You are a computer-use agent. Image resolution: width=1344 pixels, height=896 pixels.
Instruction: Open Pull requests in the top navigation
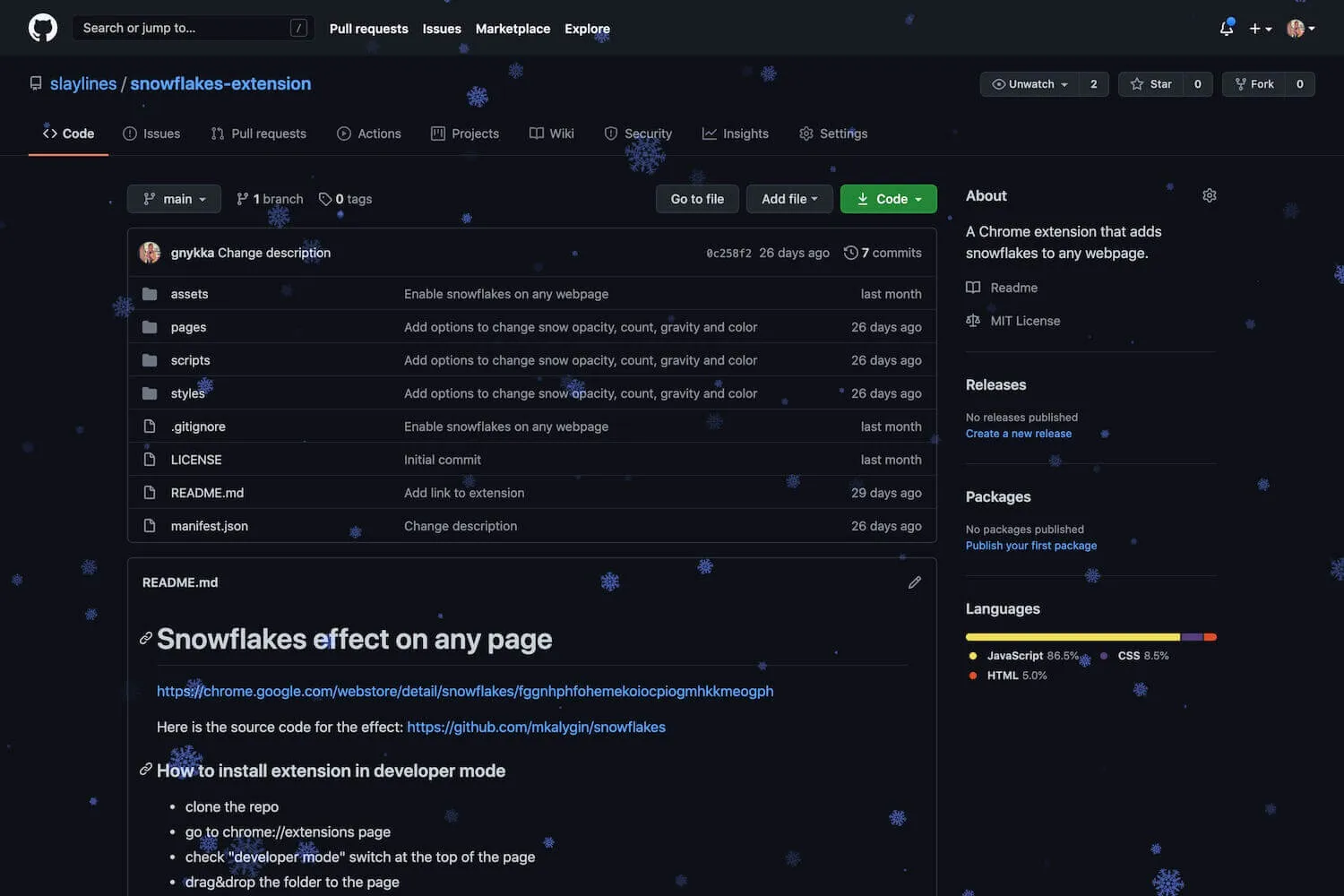368,29
